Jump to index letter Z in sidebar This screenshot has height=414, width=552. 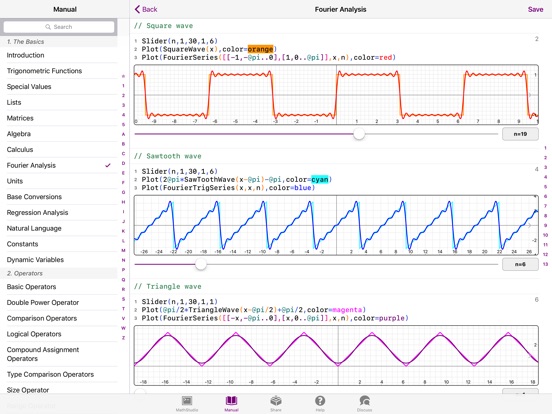tap(123, 338)
